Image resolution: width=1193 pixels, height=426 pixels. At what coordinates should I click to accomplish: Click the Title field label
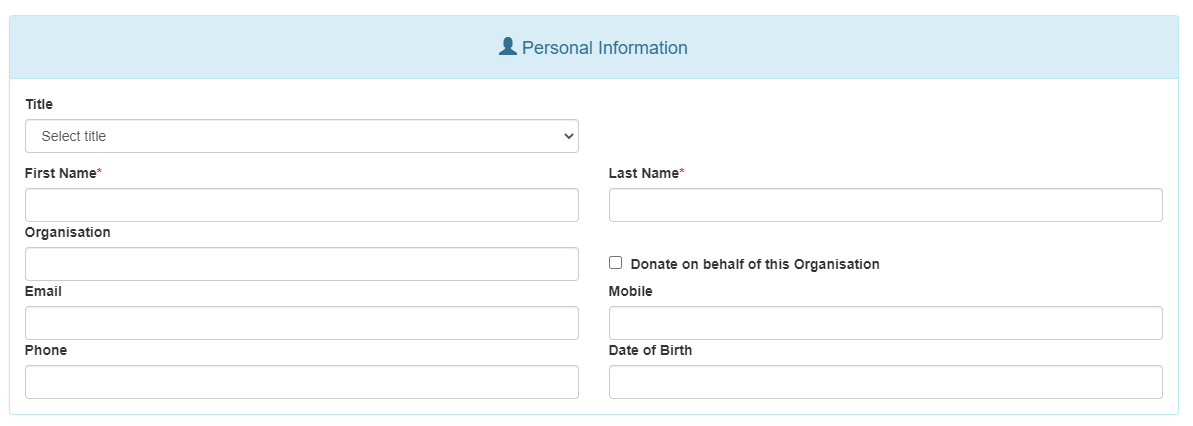pos(39,104)
